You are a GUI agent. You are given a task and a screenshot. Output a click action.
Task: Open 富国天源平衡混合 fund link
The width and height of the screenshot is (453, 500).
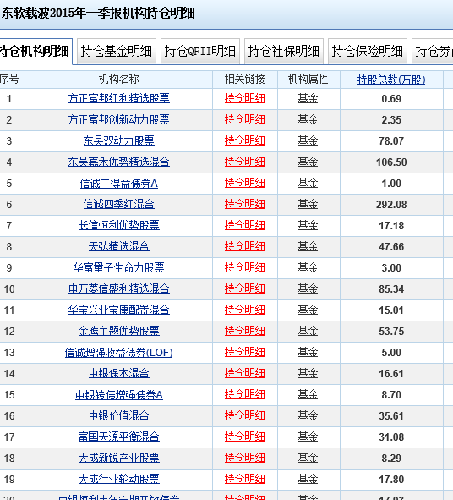tap(119, 437)
